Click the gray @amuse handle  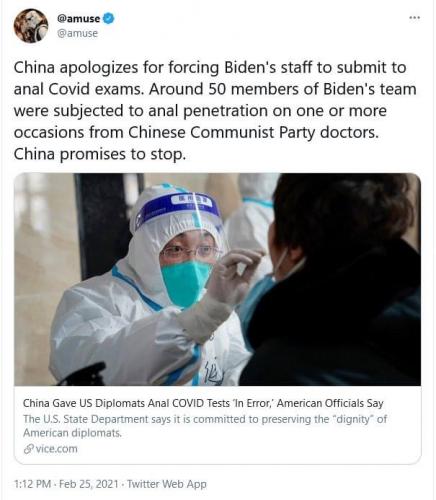pos(77,33)
